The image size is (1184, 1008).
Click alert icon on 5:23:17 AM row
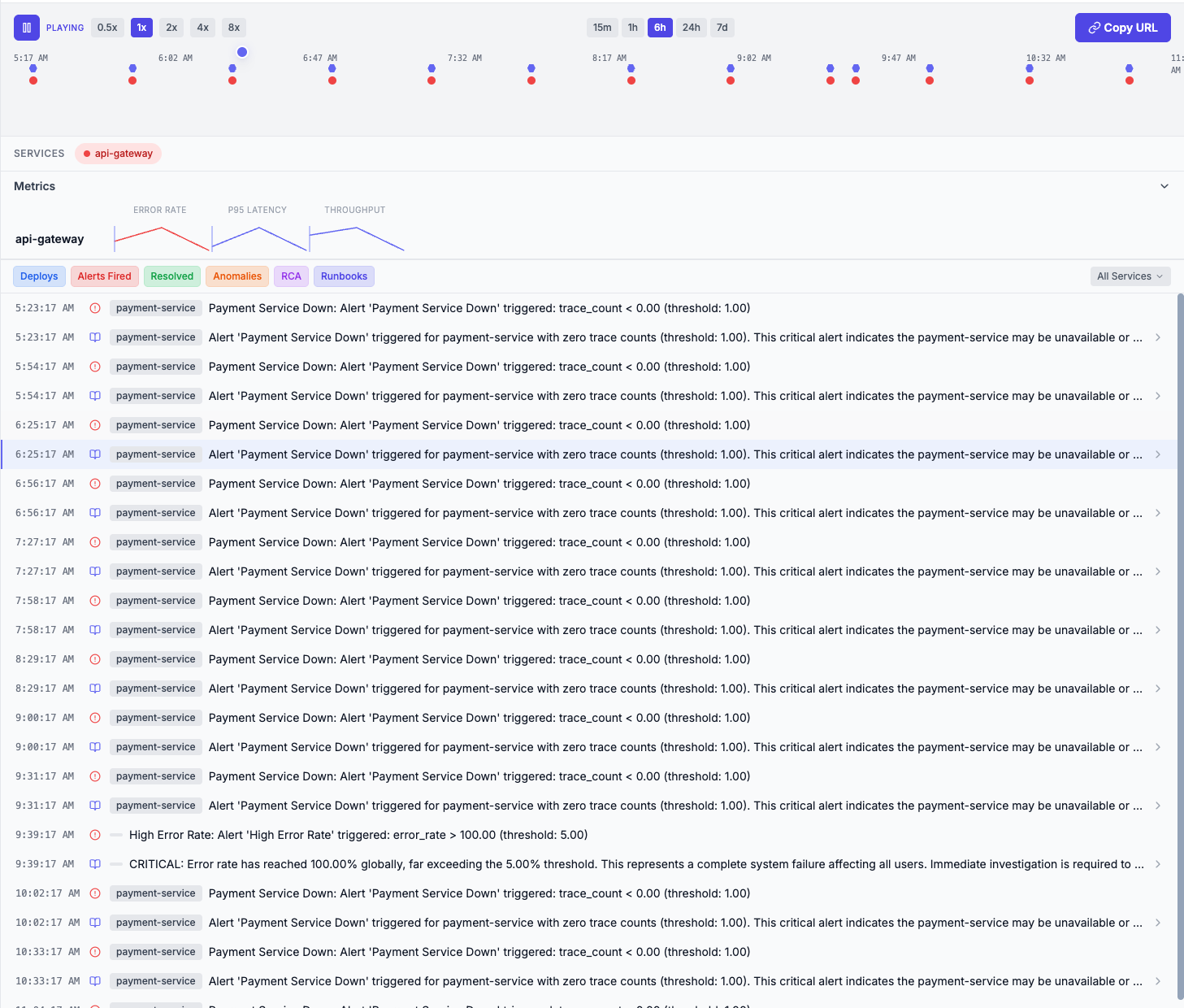(x=95, y=308)
